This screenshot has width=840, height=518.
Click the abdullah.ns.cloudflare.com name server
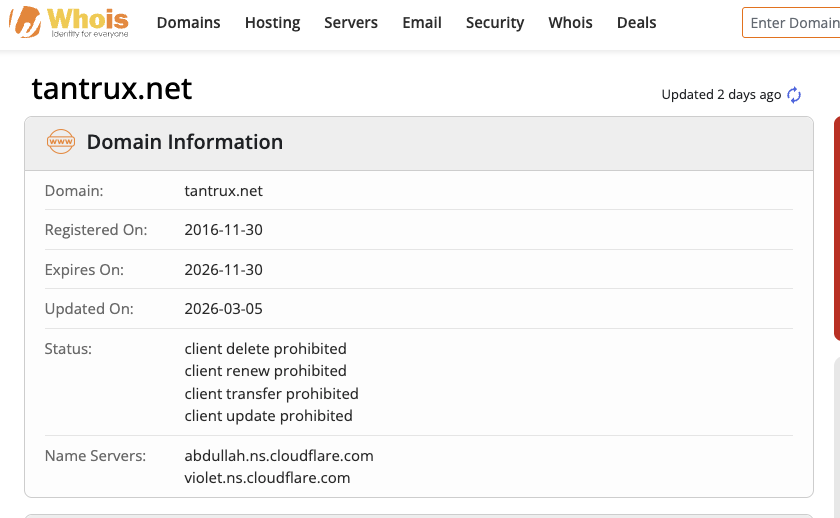[x=279, y=456]
